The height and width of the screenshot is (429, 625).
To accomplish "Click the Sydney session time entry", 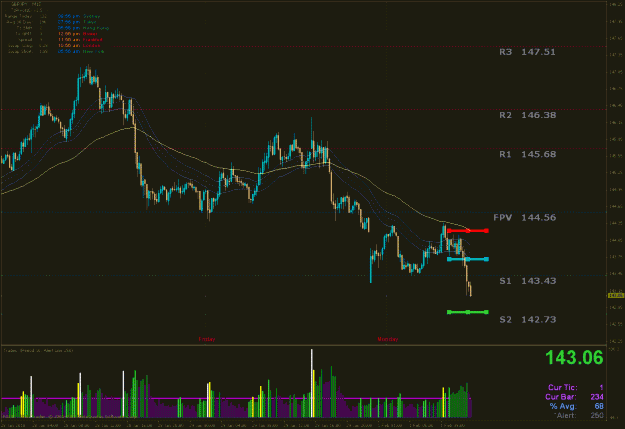I will (79, 16).
